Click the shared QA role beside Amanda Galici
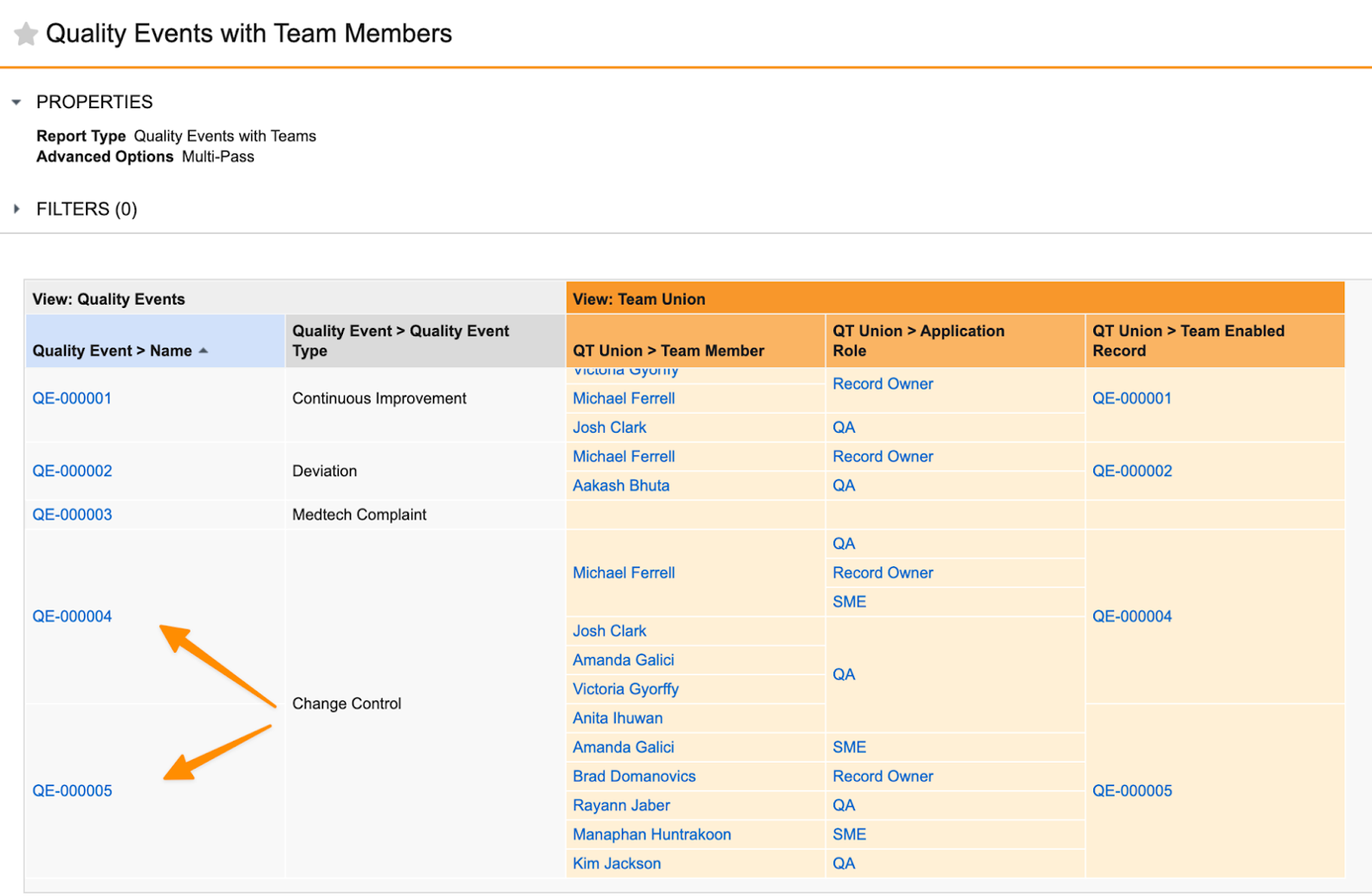Image resolution: width=1372 pixels, height=896 pixels. click(844, 674)
